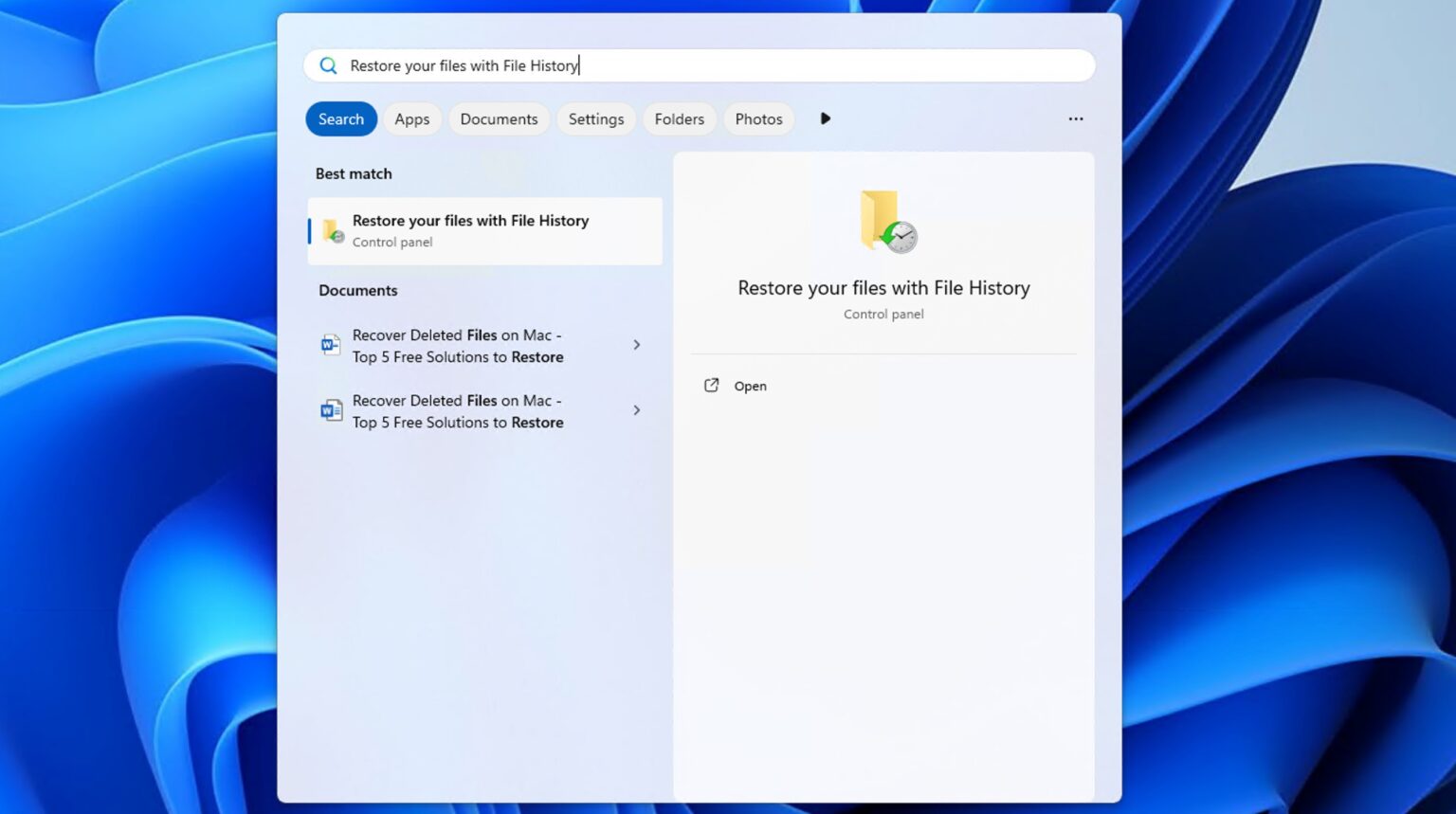
Task: Click the Open external-link icon in preview pane
Action: coord(711,386)
